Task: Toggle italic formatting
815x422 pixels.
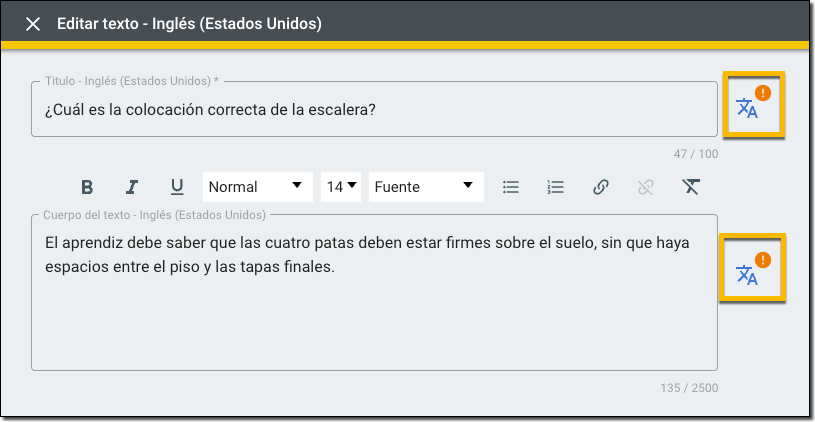Action: coord(132,187)
